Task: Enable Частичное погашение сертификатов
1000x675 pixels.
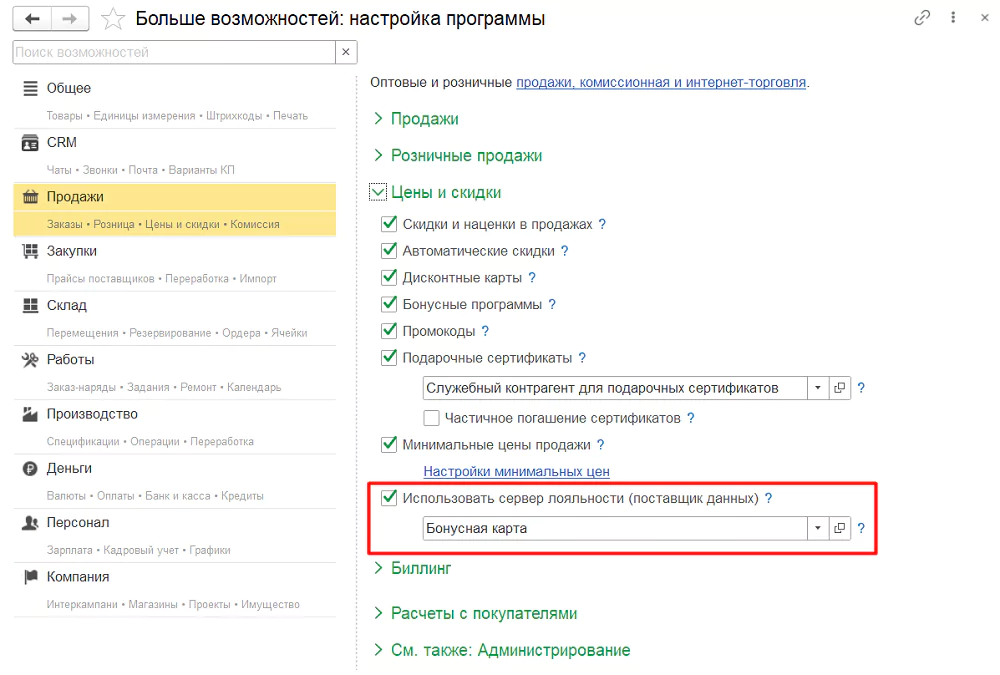Action: tap(431, 418)
